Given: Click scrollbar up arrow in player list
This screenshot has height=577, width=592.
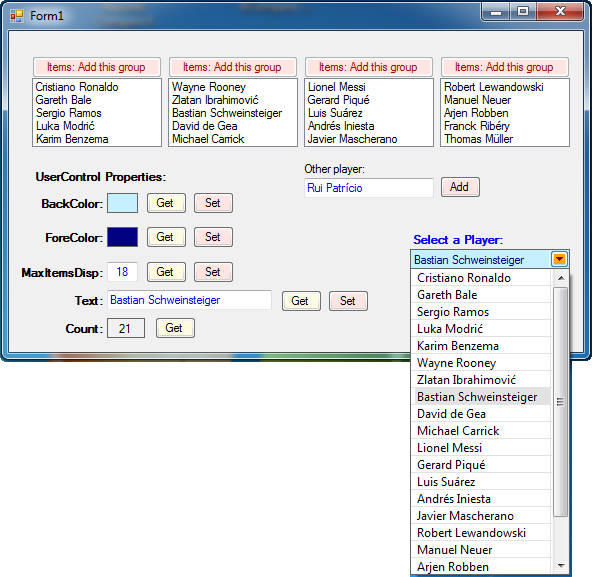Looking at the screenshot, I should click(561, 278).
